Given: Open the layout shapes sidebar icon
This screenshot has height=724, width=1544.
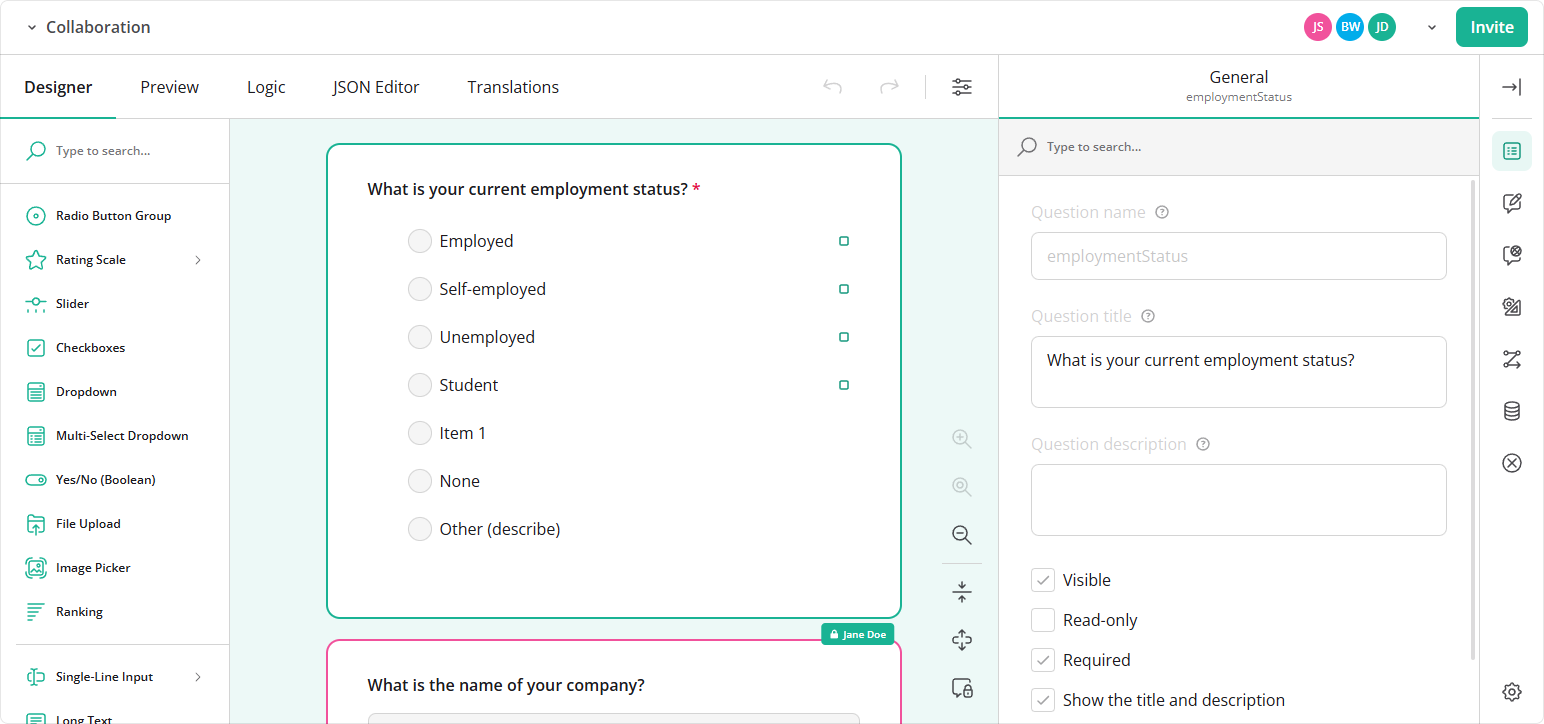Looking at the screenshot, I should point(1512,307).
